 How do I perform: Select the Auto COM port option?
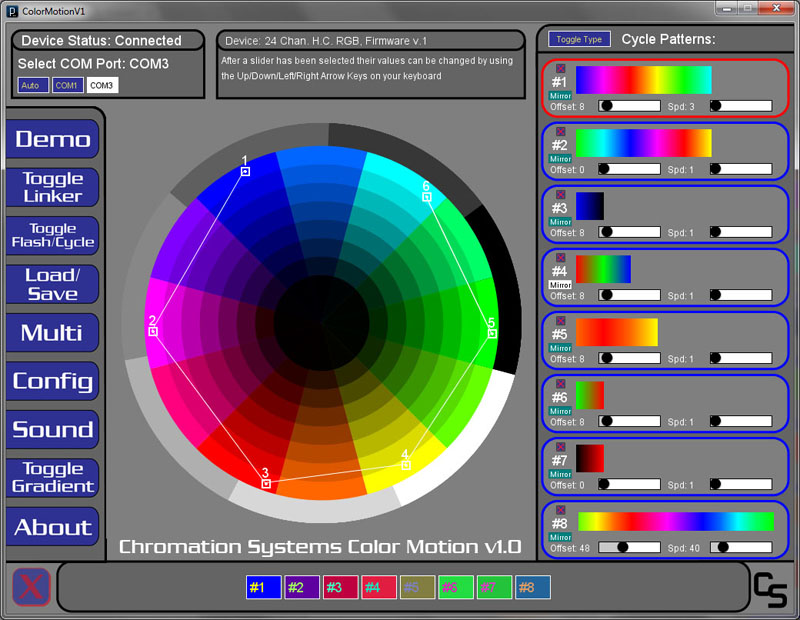[33, 85]
